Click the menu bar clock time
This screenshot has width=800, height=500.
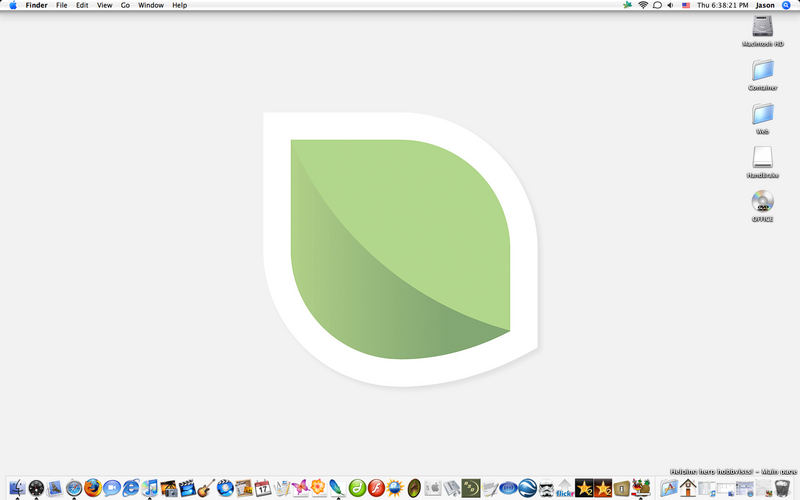(x=722, y=5)
